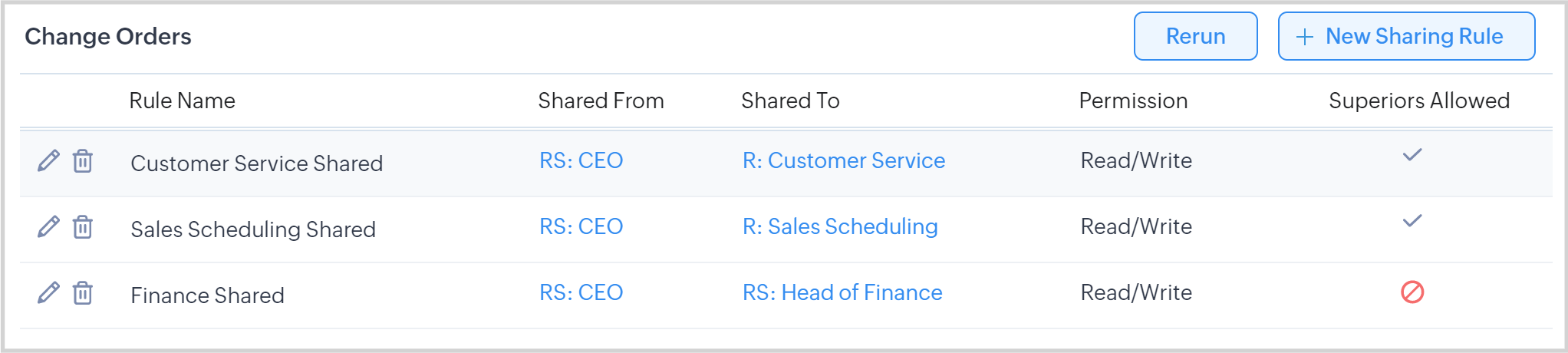
Task: Open R: Customer Service link
Action: tap(844, 160)
